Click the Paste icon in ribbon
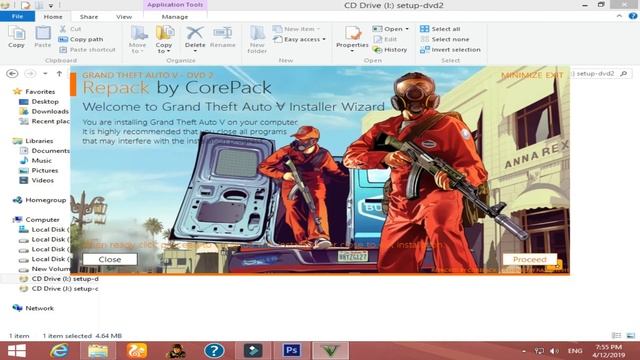The image size is (640, 360). click(42, 37)
